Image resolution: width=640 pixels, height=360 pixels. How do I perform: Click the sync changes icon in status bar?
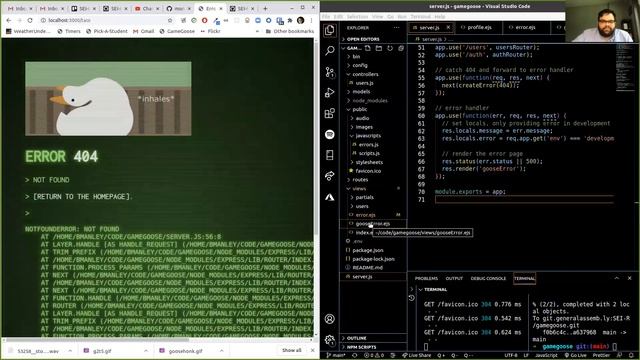tap(354, 355)
